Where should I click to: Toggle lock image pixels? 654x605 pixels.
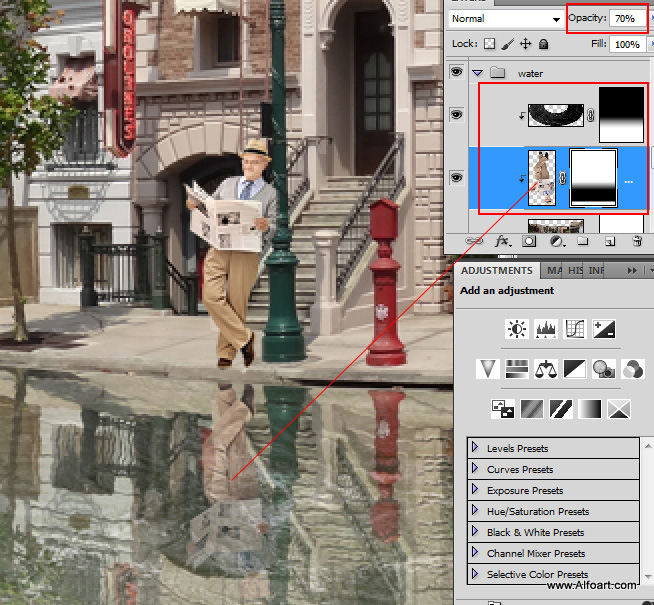(507, 44)
